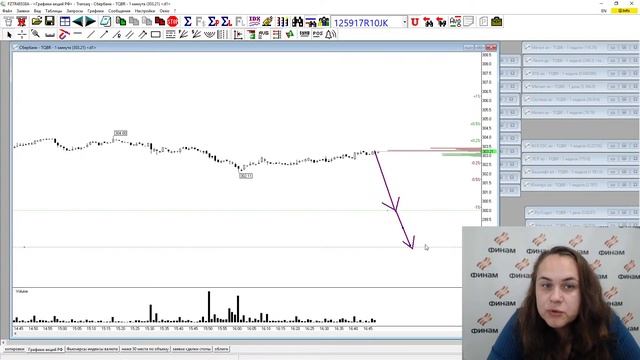Select the crosshair cursor tool
The width and height of the screenshot is (640, 360).
tap(22, 35)
